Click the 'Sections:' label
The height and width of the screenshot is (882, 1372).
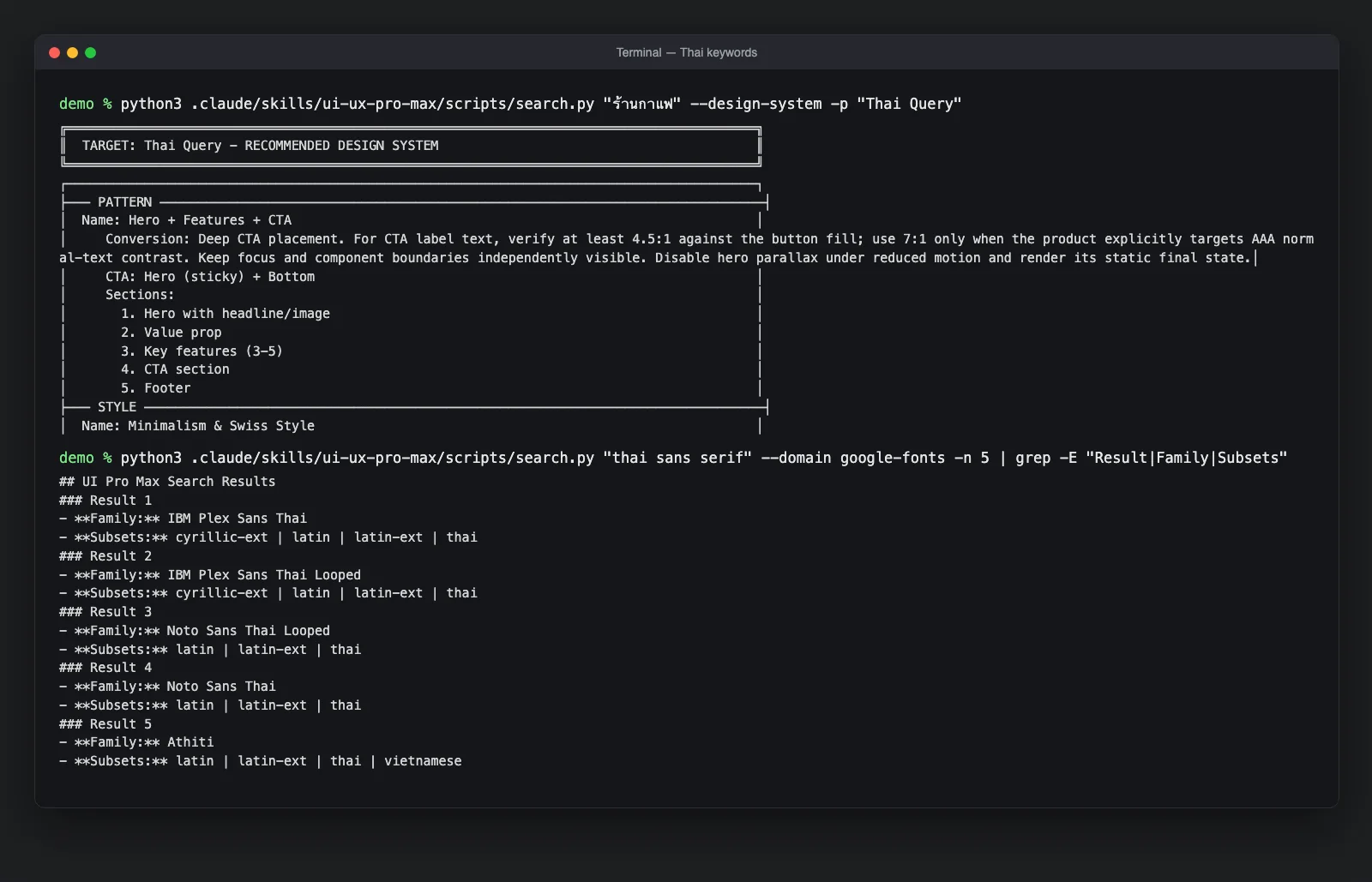click(140, 295)
